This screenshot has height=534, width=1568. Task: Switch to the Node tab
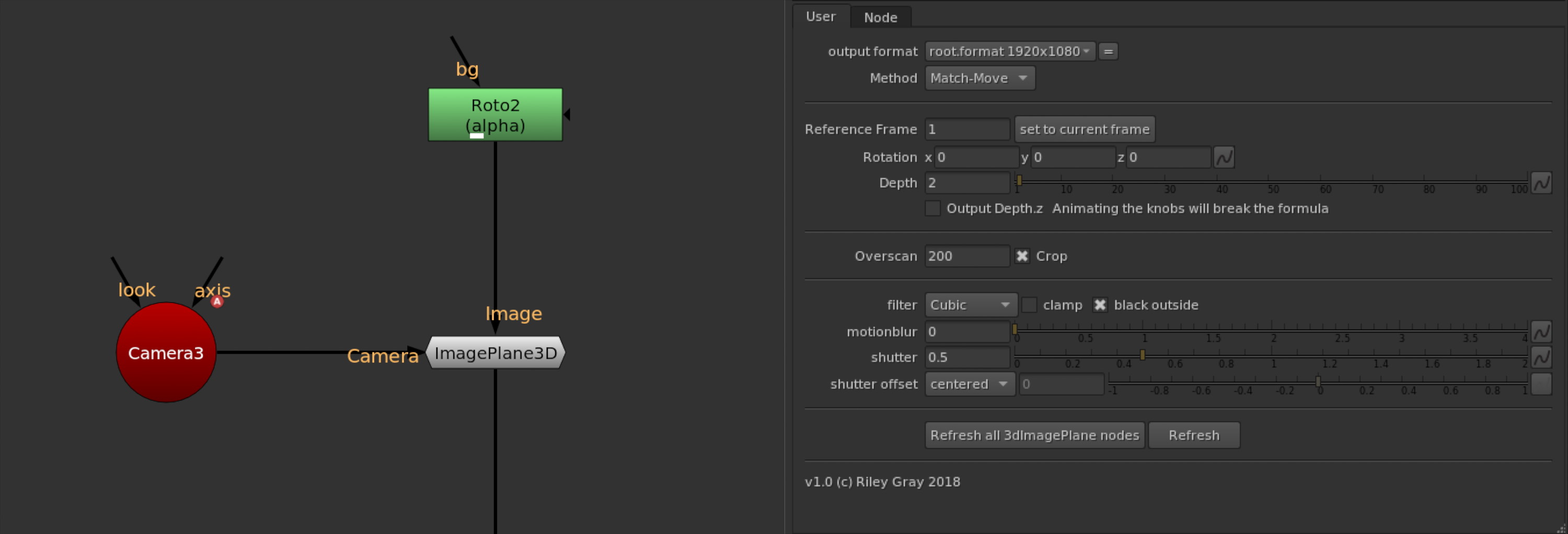[880, 18]
